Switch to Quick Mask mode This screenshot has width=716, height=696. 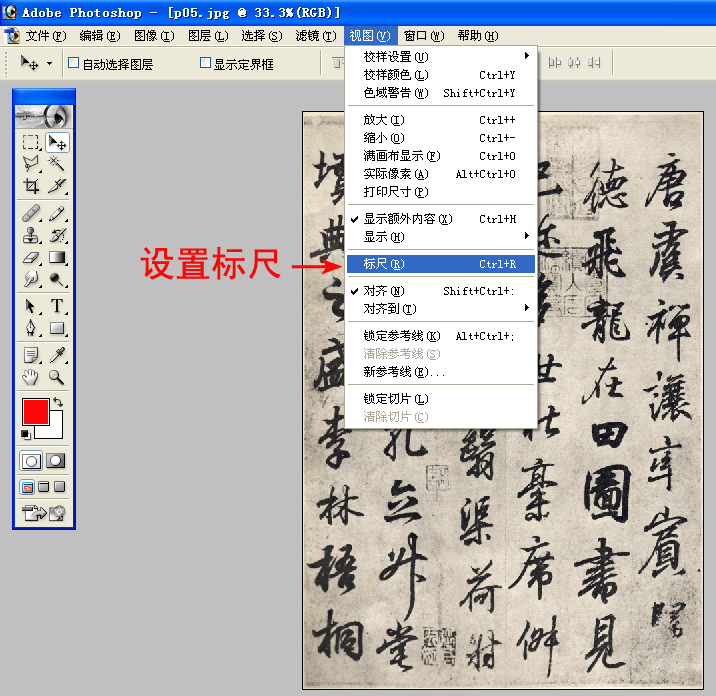click(x=56, y=461)
